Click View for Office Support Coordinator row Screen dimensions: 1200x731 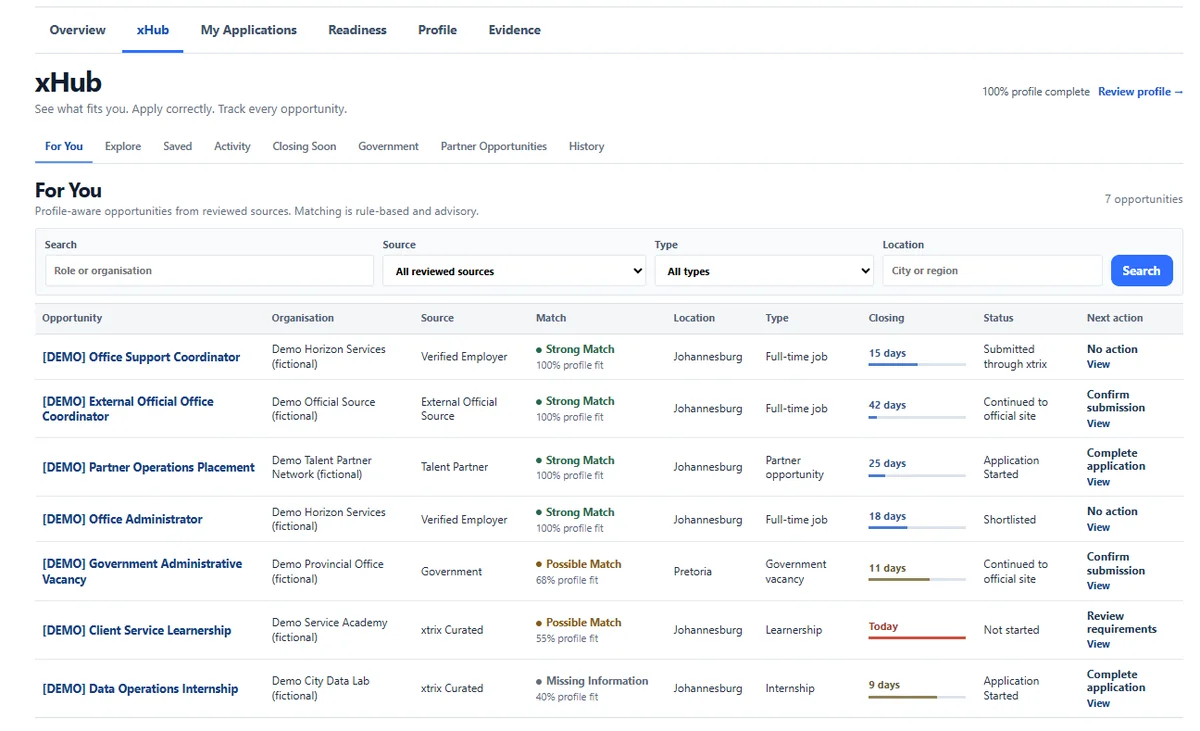pyautogui.click(x=1098, y=364)
